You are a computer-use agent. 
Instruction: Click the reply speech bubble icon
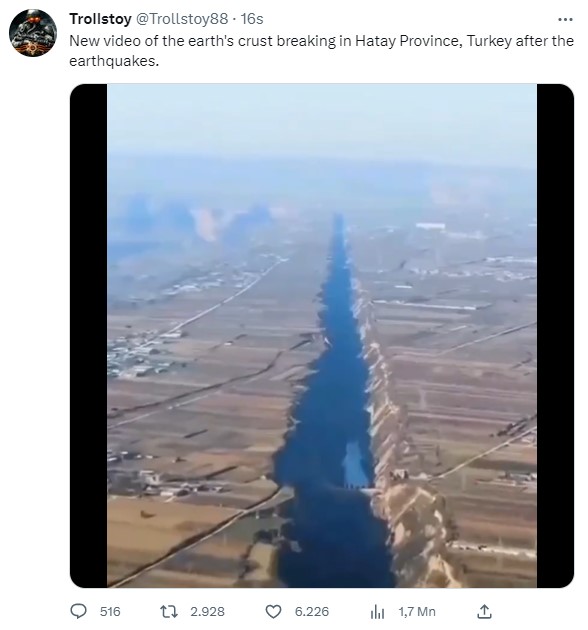point(78,612)
